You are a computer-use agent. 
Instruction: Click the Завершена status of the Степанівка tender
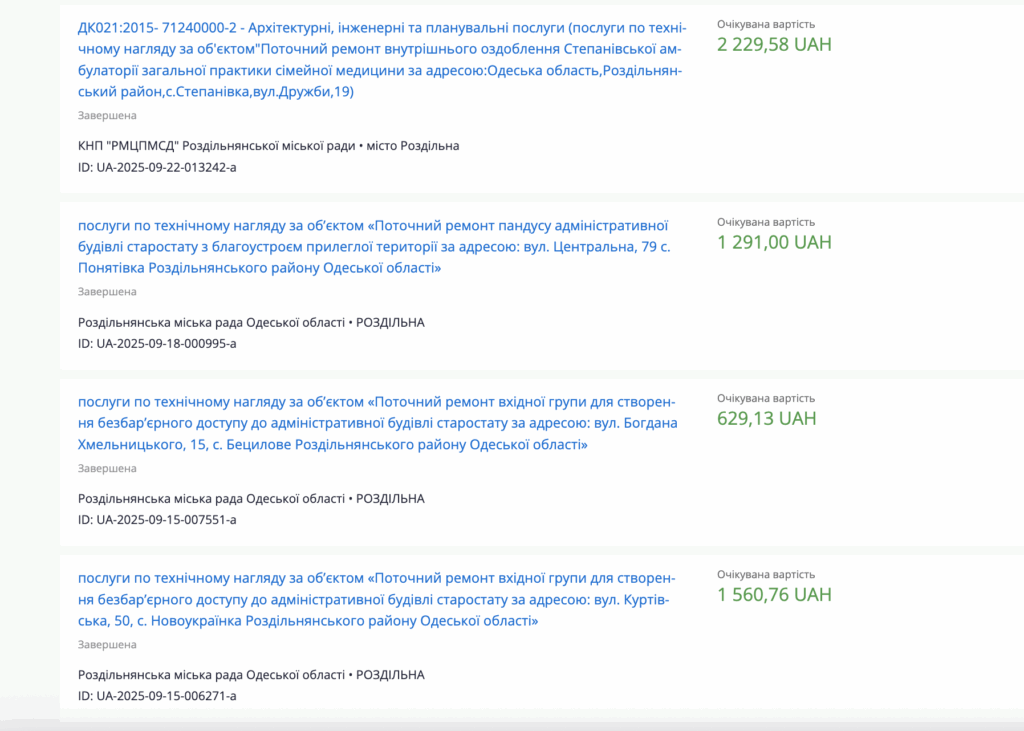pos(107,116)
